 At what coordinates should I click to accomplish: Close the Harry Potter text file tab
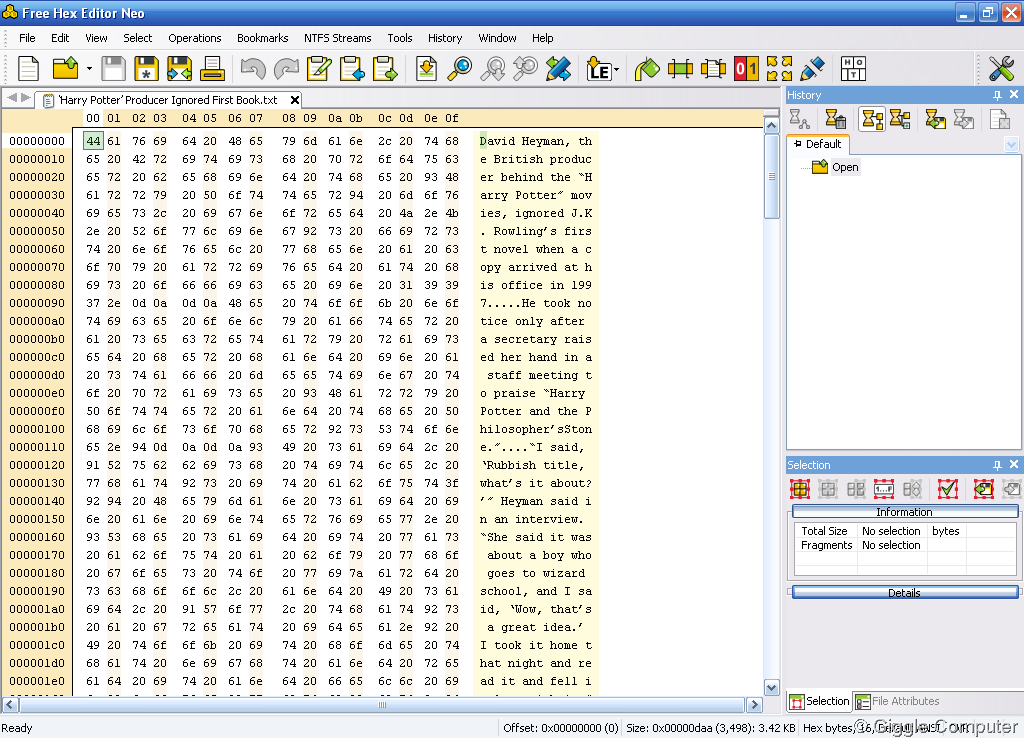click(295, 100)
